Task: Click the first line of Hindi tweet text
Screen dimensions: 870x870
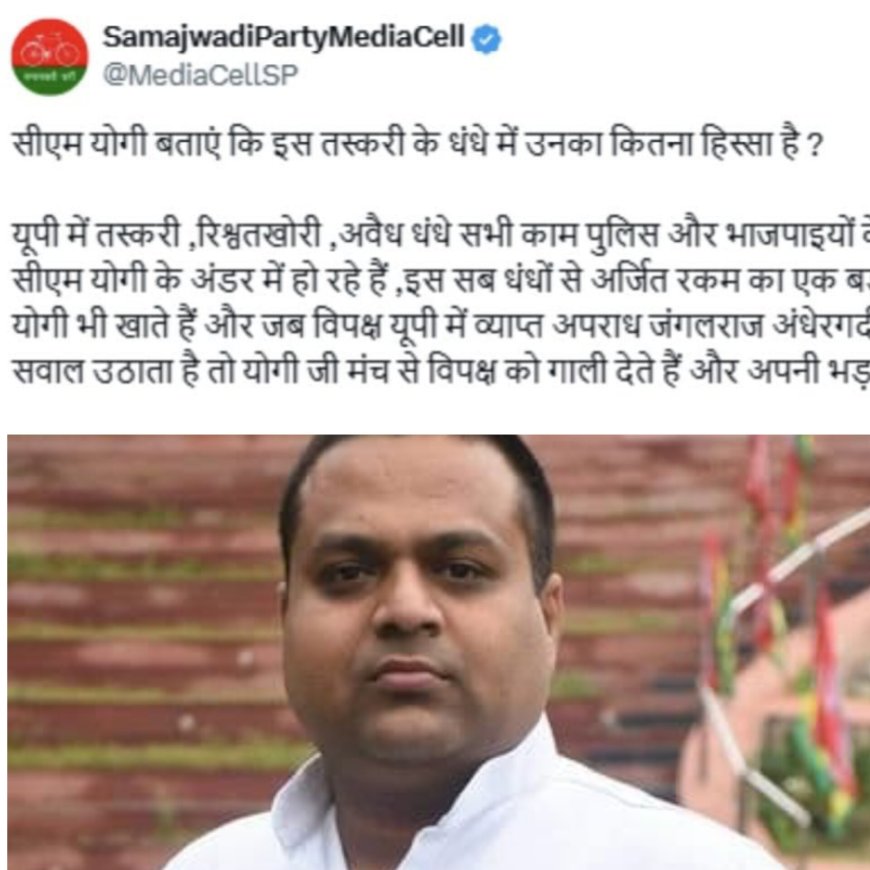Action: coord(417,144)
